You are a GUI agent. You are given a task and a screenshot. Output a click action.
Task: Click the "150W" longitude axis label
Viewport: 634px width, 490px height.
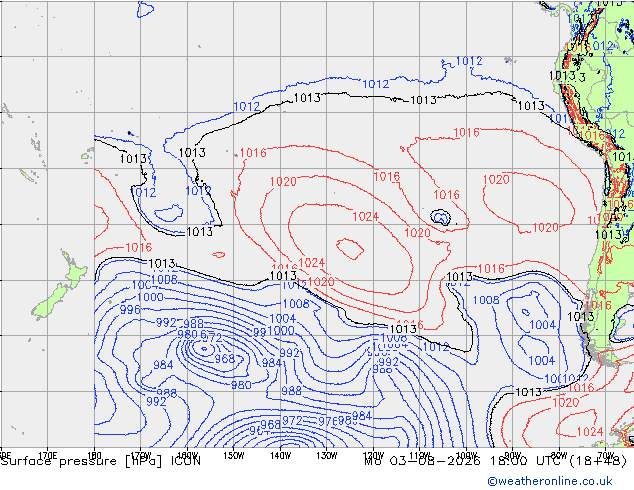coord(234,455)
